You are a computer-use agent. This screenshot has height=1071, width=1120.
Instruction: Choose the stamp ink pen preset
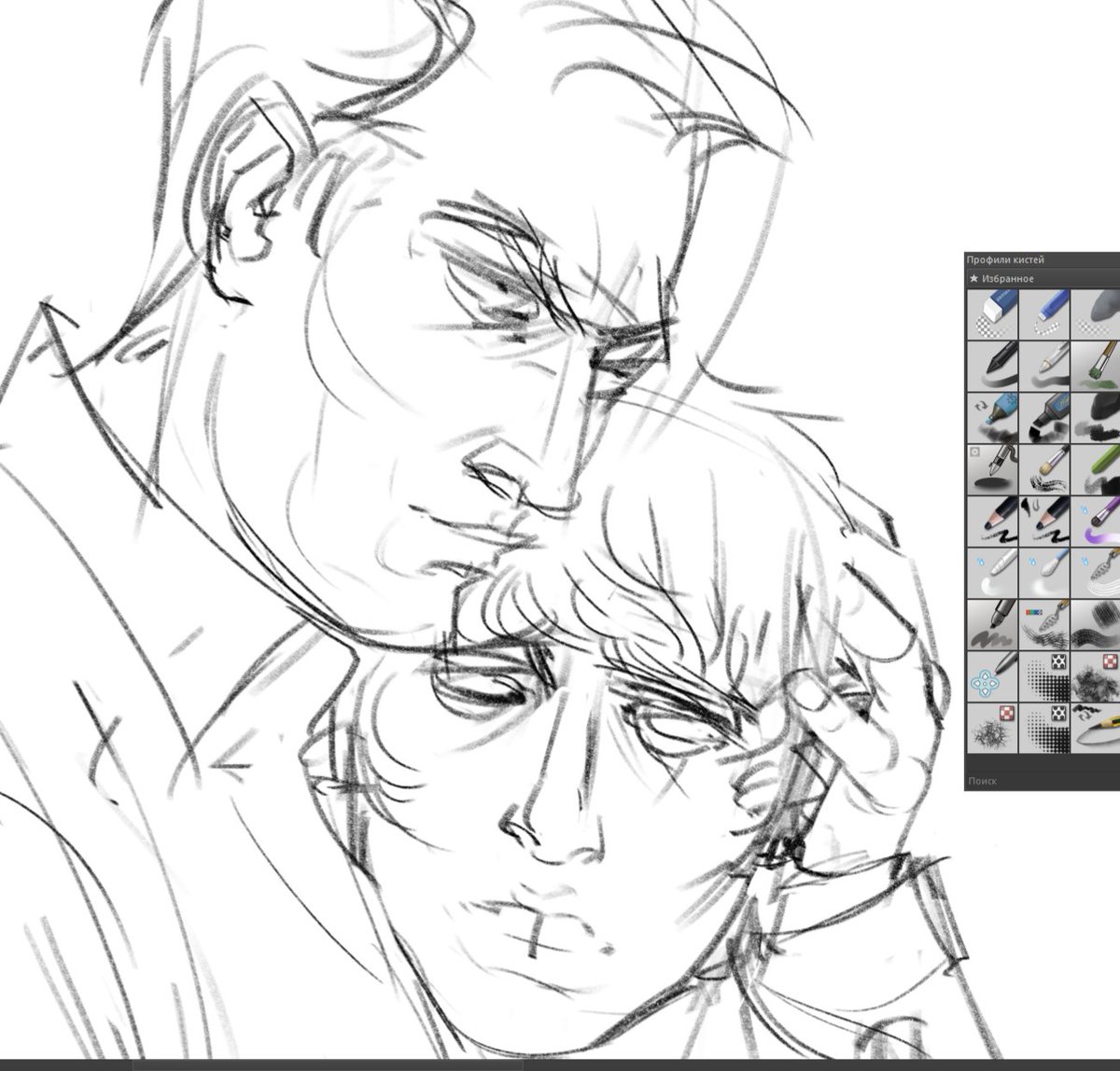[x=992, y=469]
